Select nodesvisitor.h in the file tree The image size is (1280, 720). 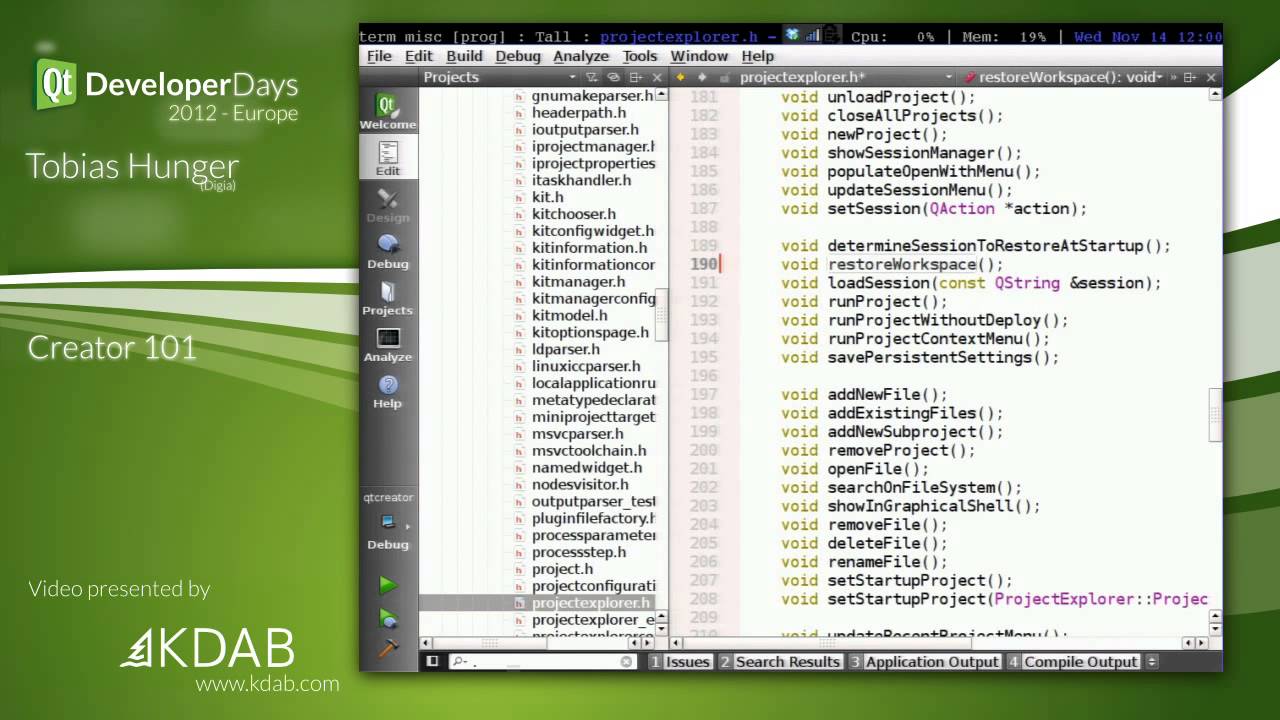[x=580, y=484]
